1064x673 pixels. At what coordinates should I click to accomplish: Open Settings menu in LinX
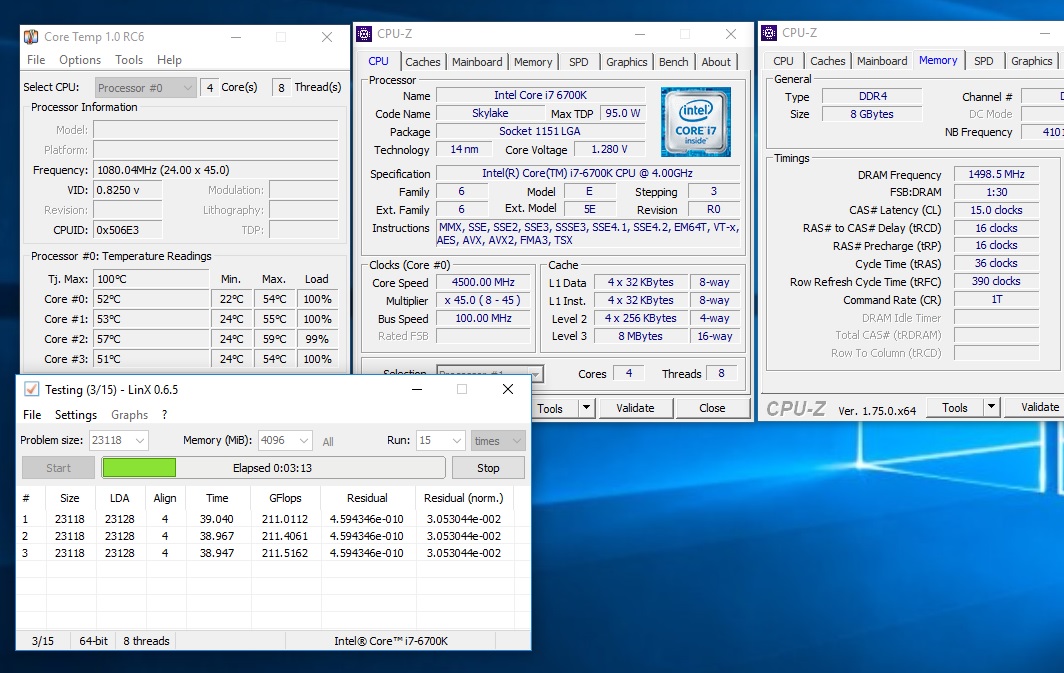pos(75,415)
